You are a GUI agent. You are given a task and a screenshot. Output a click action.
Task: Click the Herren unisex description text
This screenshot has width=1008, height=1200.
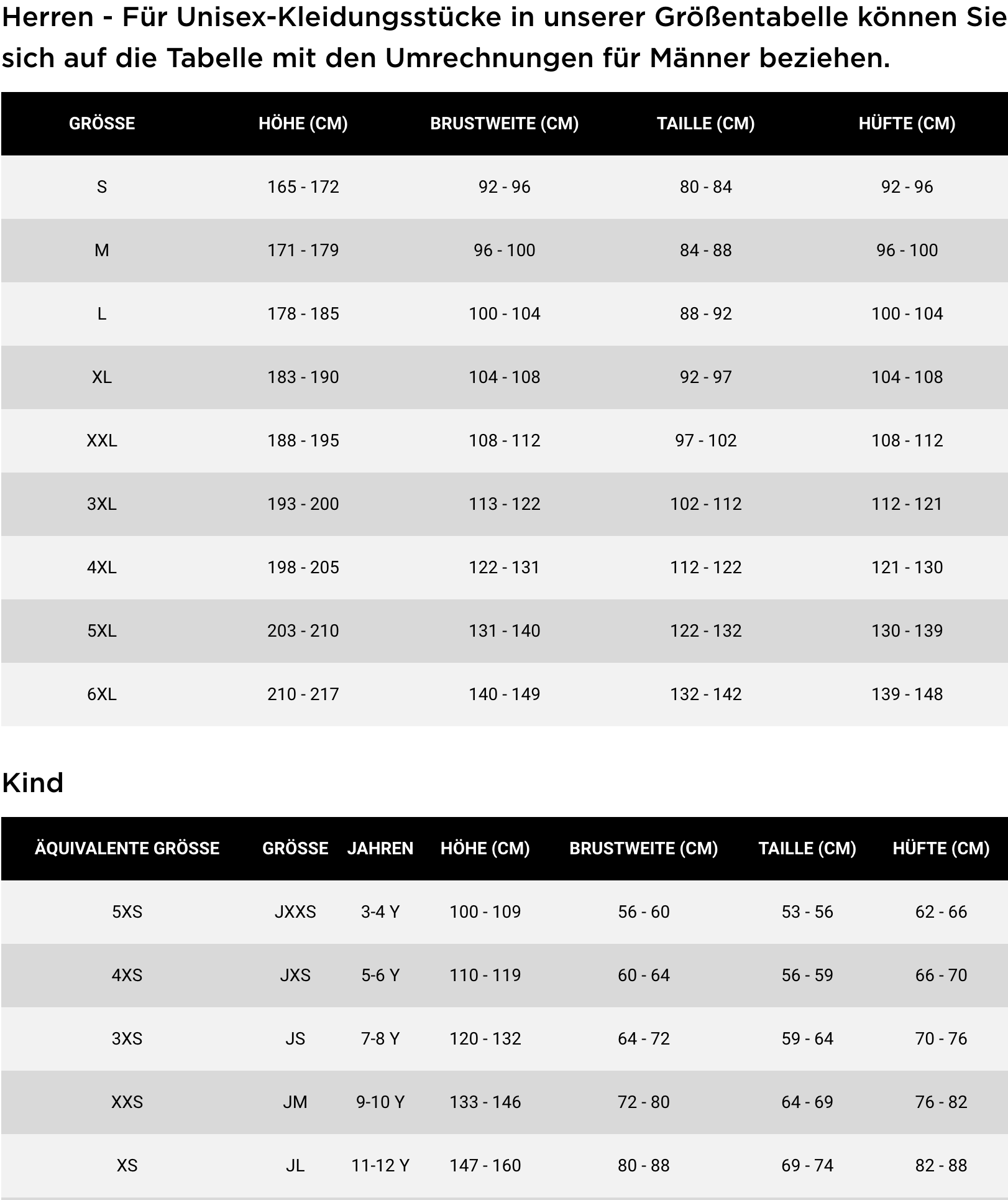tap(503, 37)
